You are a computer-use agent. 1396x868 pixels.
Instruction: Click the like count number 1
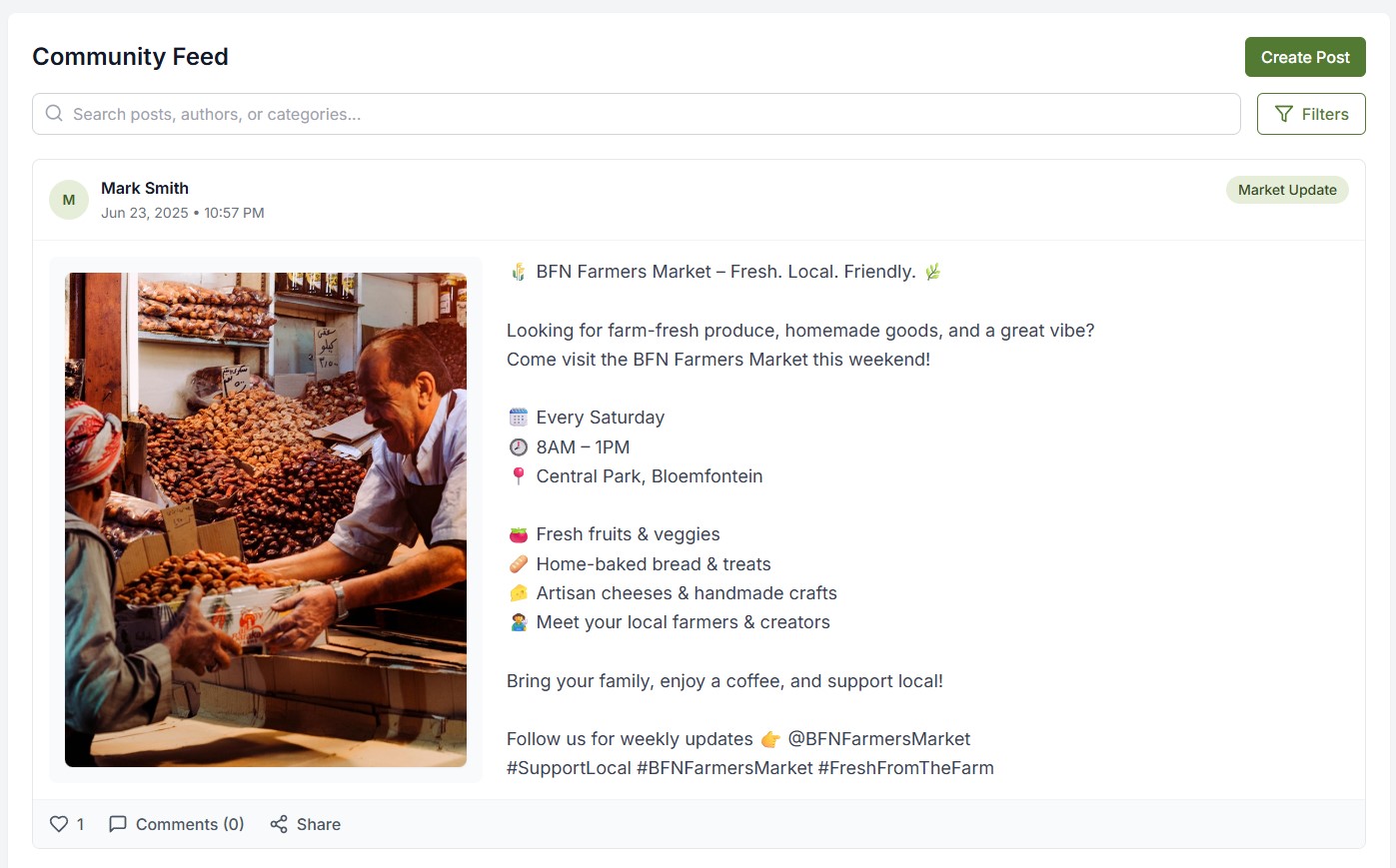point(80,823)
